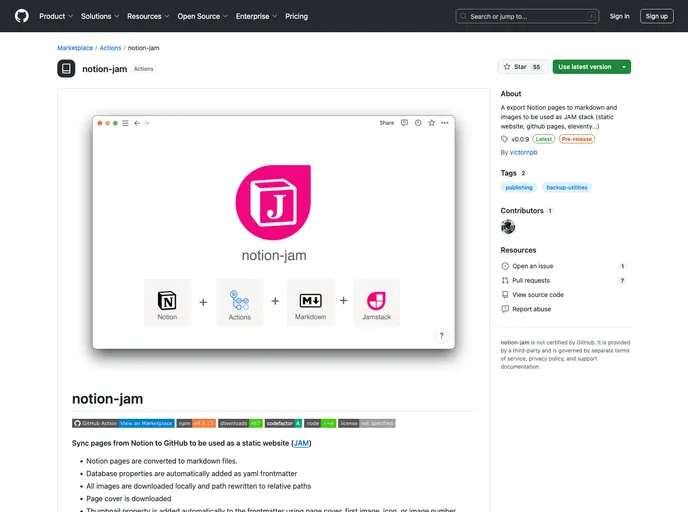
Task: Click the help question mark in banner
Action: [x=441, y=336]
